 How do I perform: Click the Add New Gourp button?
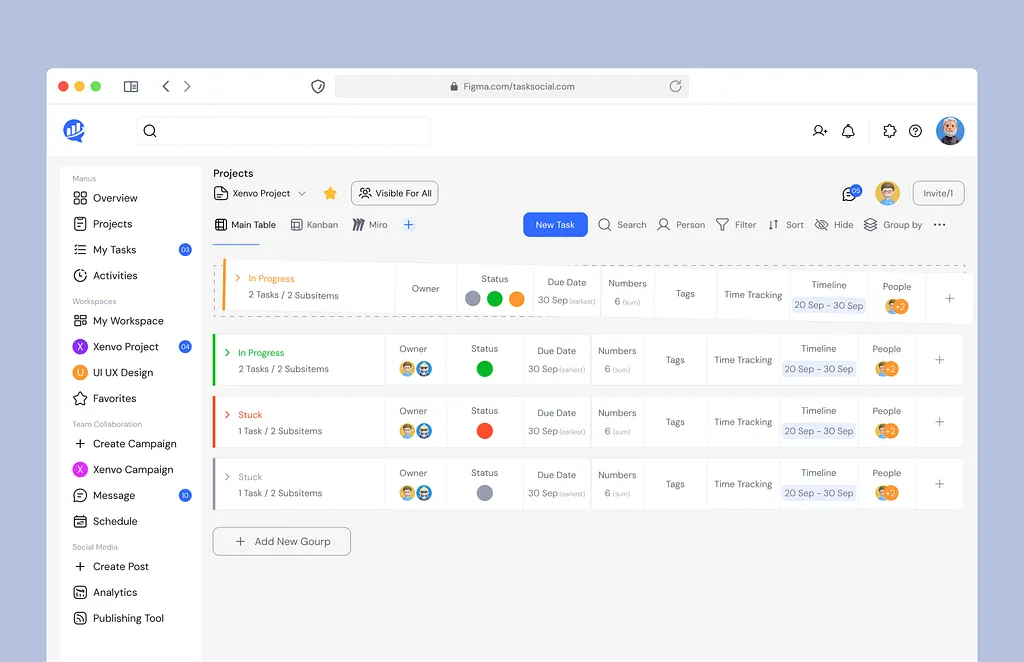click(281, 541)
